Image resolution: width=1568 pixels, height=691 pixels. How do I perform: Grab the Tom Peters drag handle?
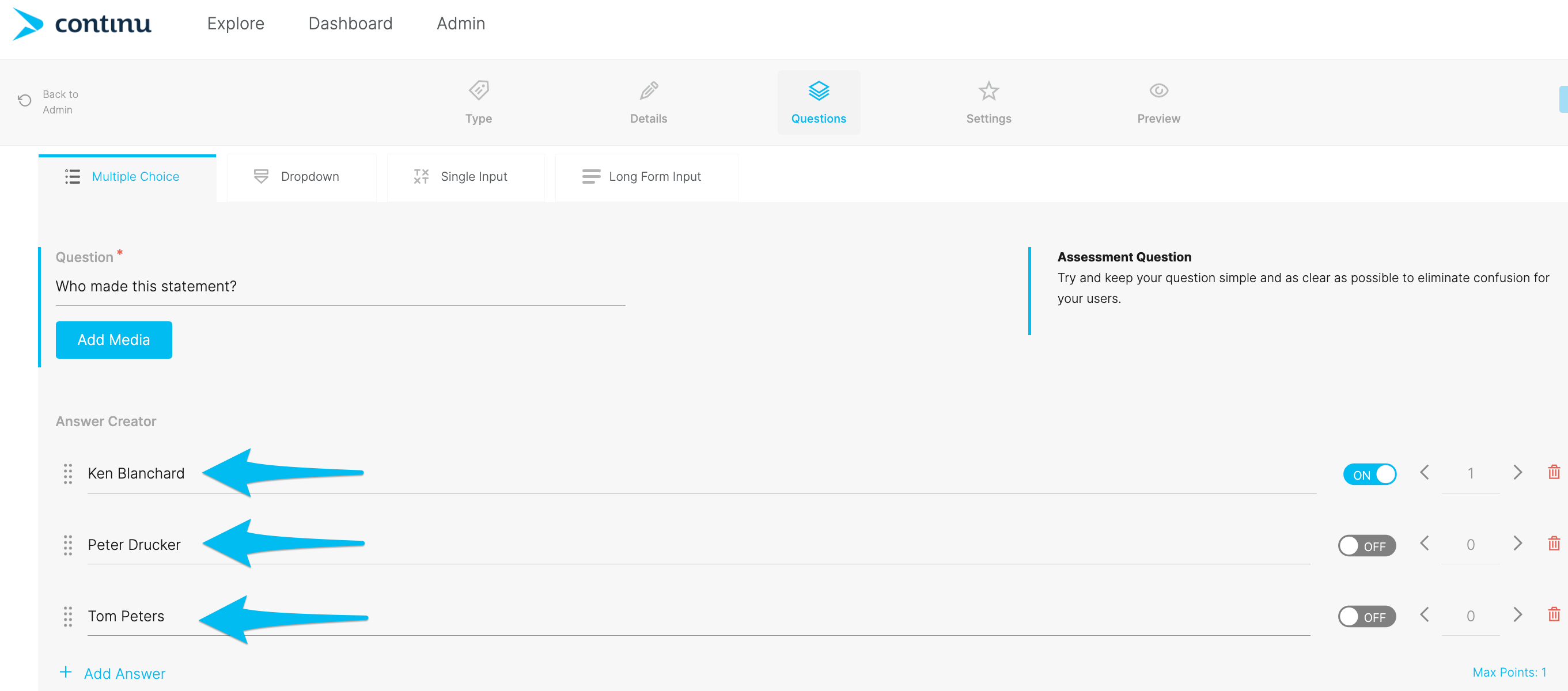pyautogui.click(x=67, y=616)
